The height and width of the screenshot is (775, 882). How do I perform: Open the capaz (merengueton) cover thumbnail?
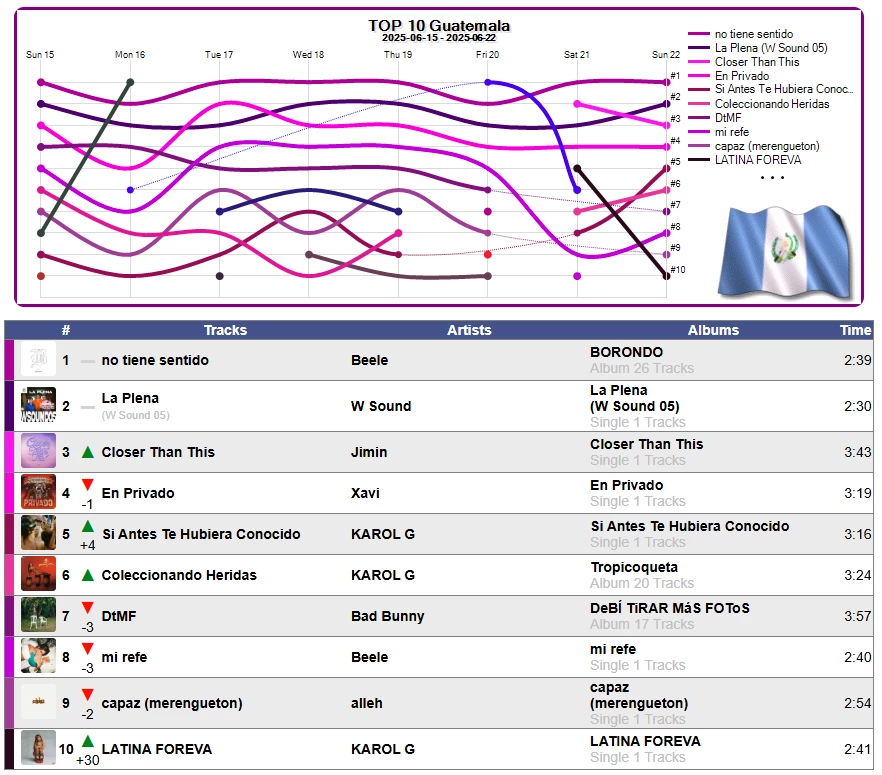tap(38, 702)
